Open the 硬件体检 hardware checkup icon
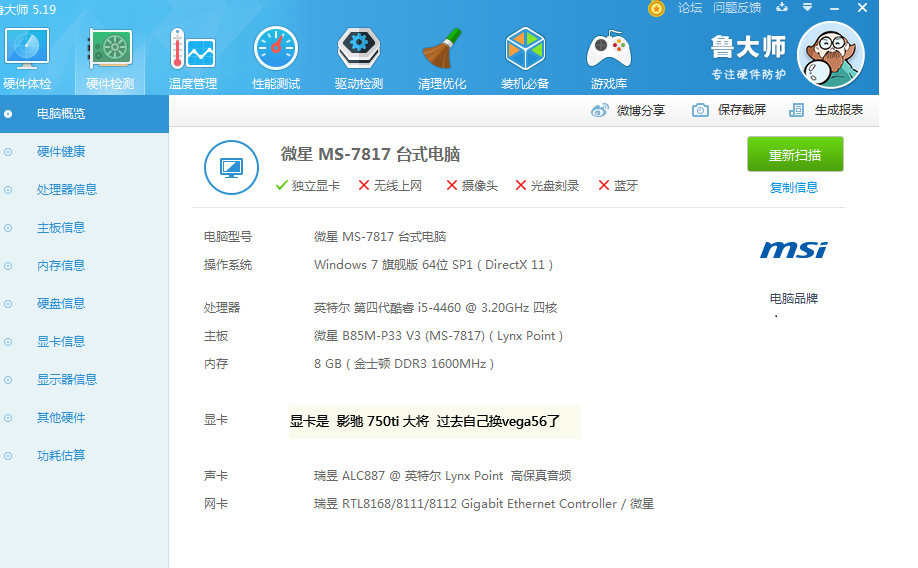 (26, 59)
